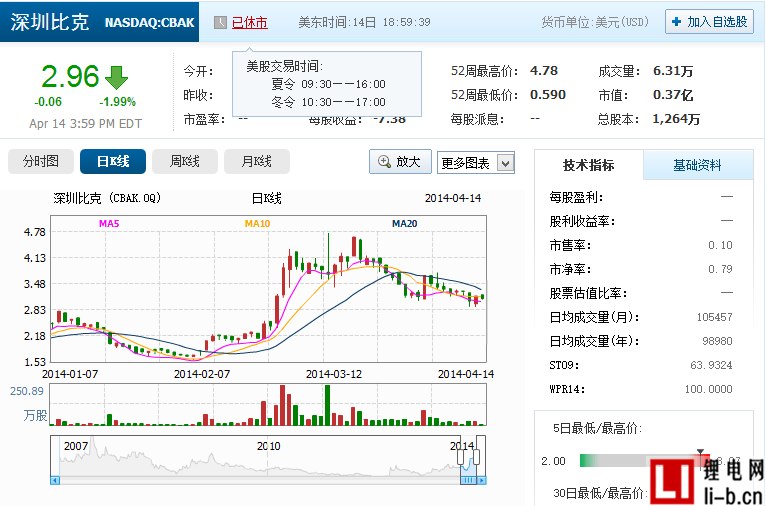Select the 日K线 chart tab
This screenshot has width=766, height=506.
[113, 162]
